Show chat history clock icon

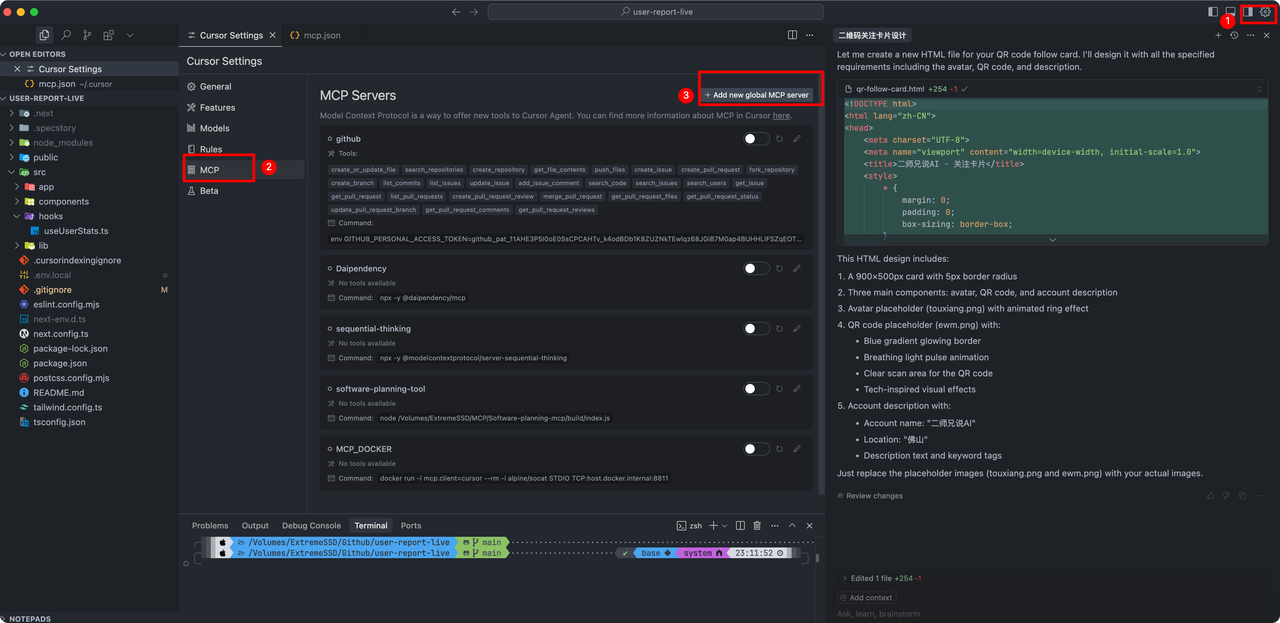click(1234, 35)
